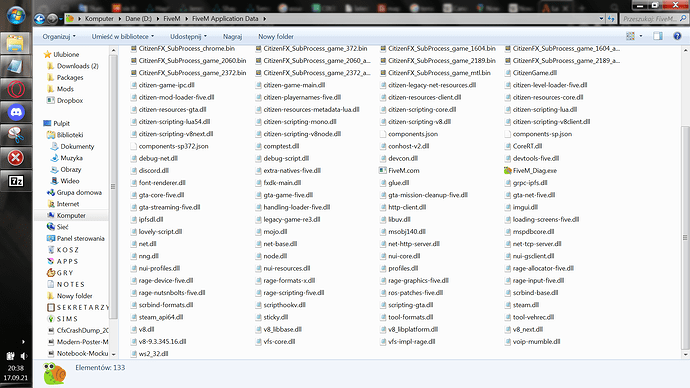Image resolution: width=690 pixels, height=388 pixels.
Task: Click the Sieć network icon
Action: click(x=51, y=227)
